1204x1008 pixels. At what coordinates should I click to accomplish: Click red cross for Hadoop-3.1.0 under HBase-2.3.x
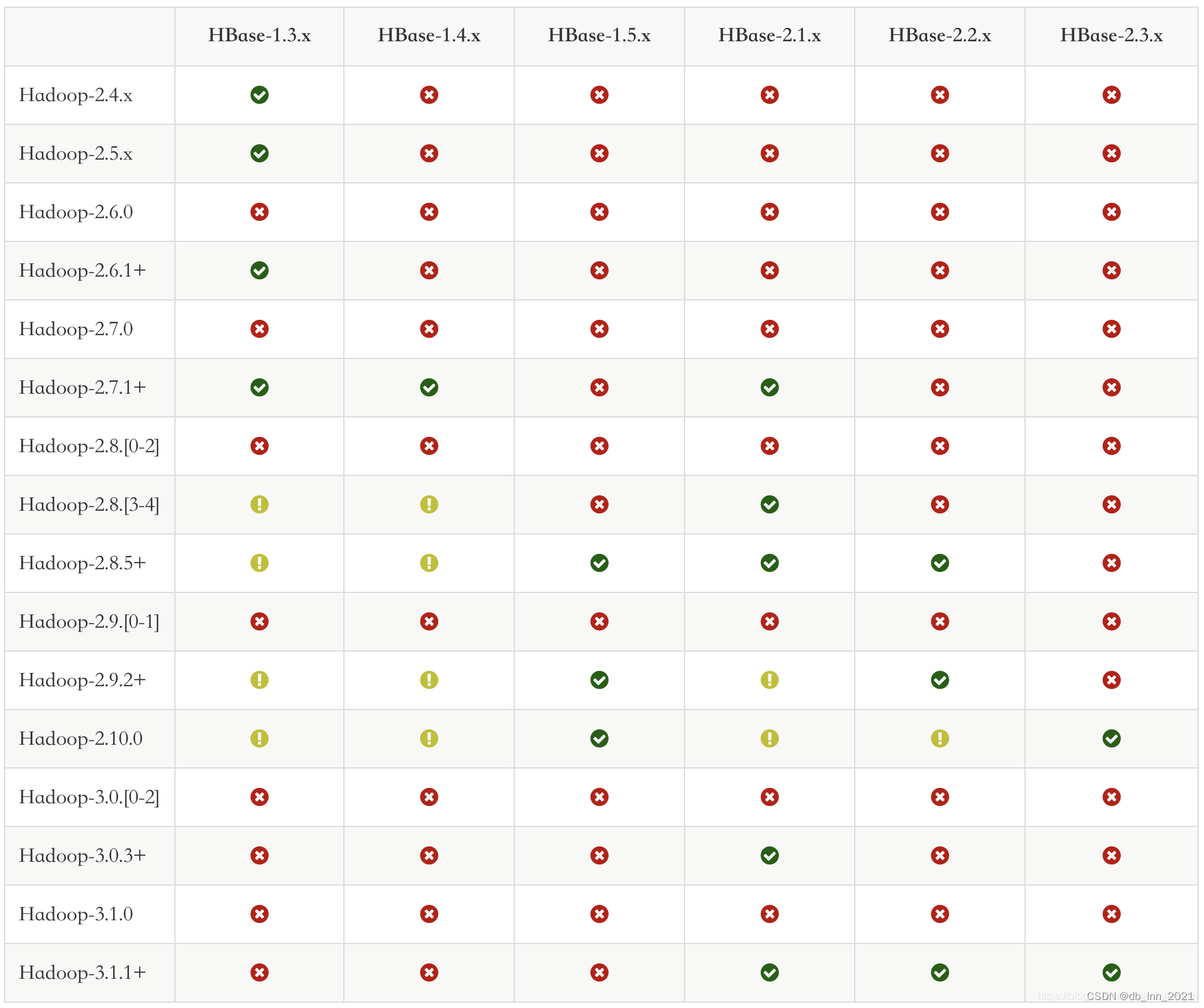pos(1111,914)
